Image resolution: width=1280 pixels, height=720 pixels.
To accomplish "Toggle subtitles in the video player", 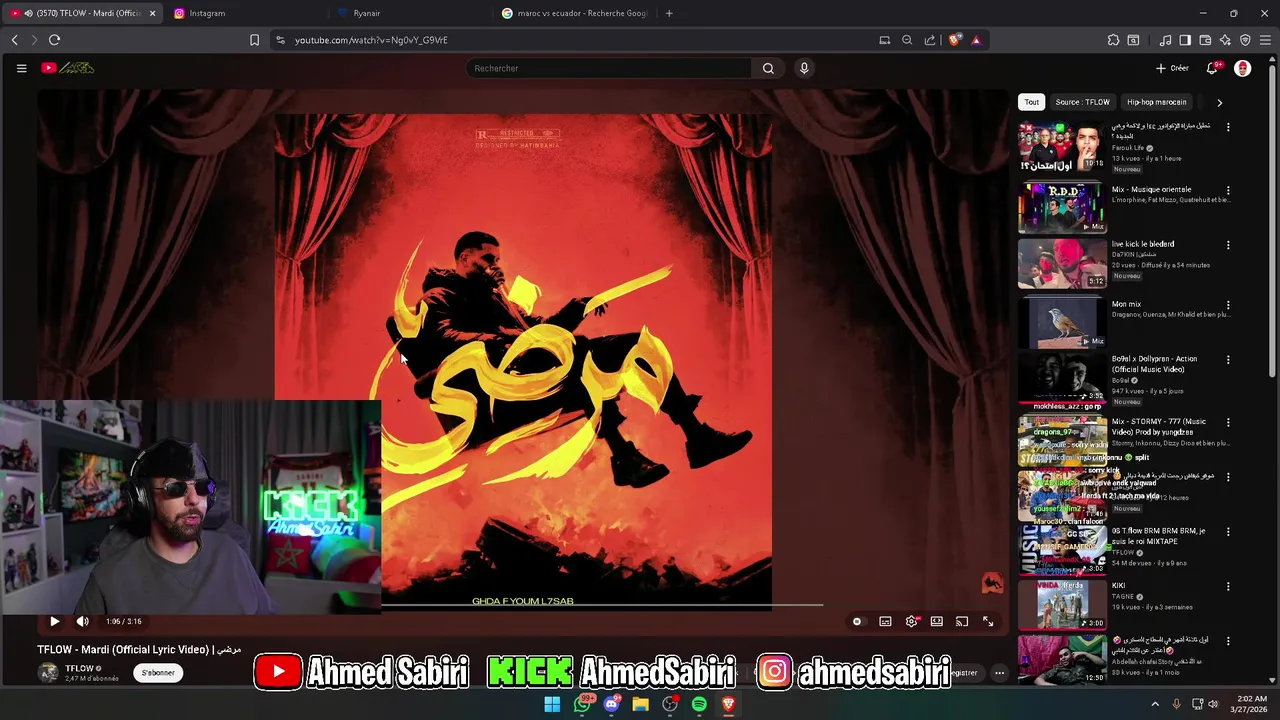I will tap(885, 621).
